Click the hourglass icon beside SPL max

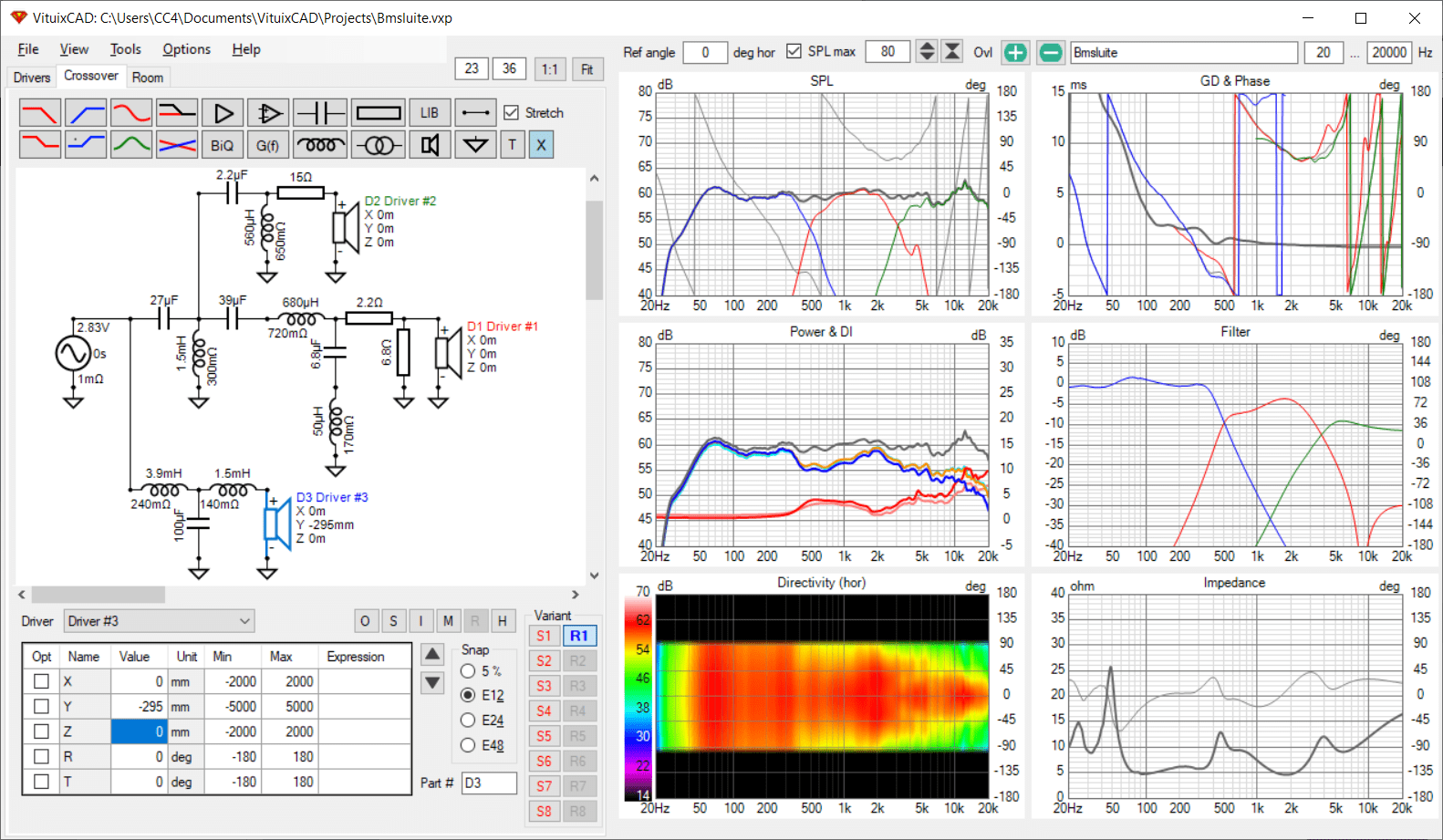coord(952,52)
